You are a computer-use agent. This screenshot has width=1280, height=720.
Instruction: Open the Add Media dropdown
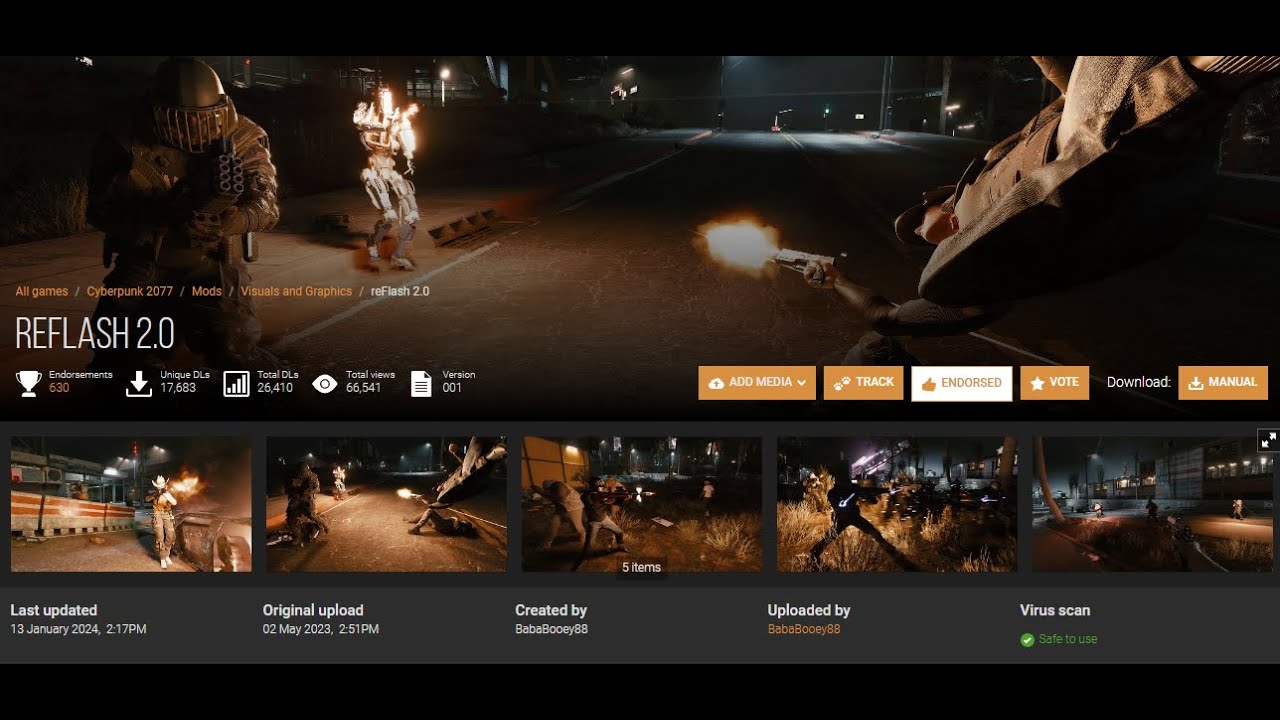(x=757, y=383)
